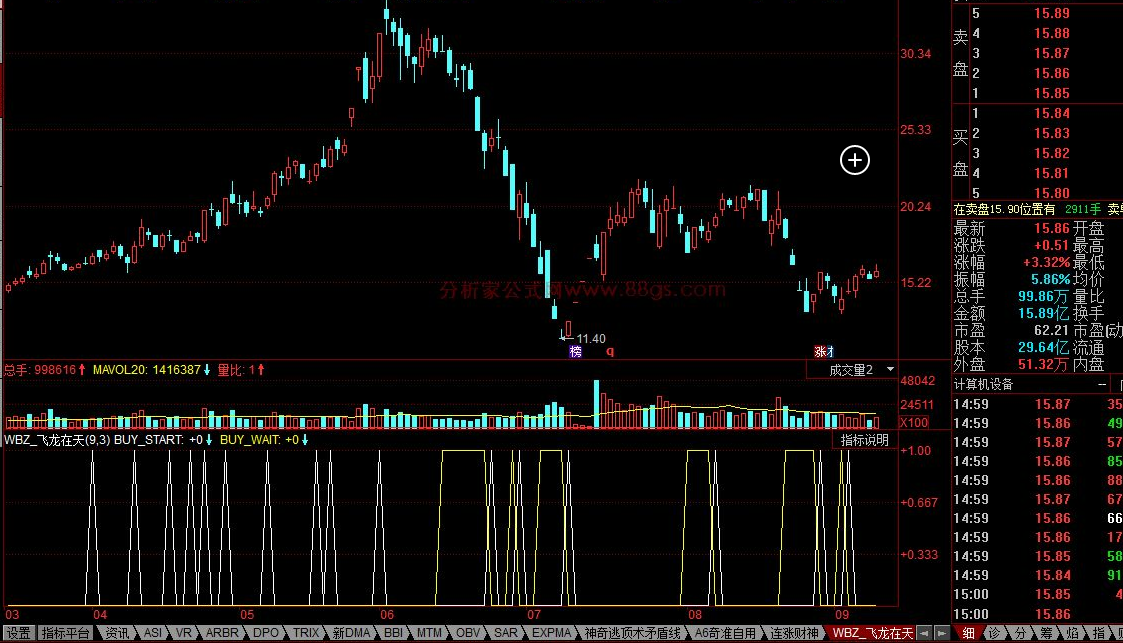Select the TRIX indicator tab

[x=306, y=633]
